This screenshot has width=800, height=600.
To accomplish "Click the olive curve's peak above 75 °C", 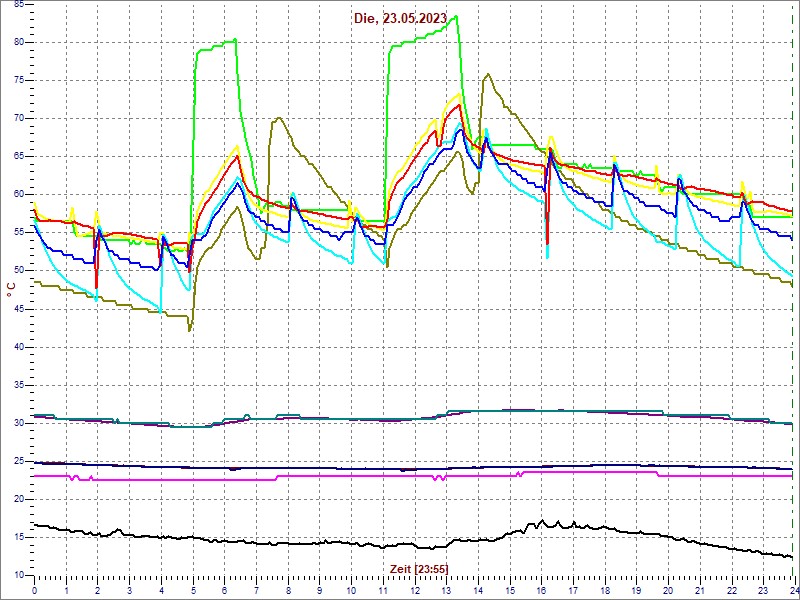I will click(488, 74).
